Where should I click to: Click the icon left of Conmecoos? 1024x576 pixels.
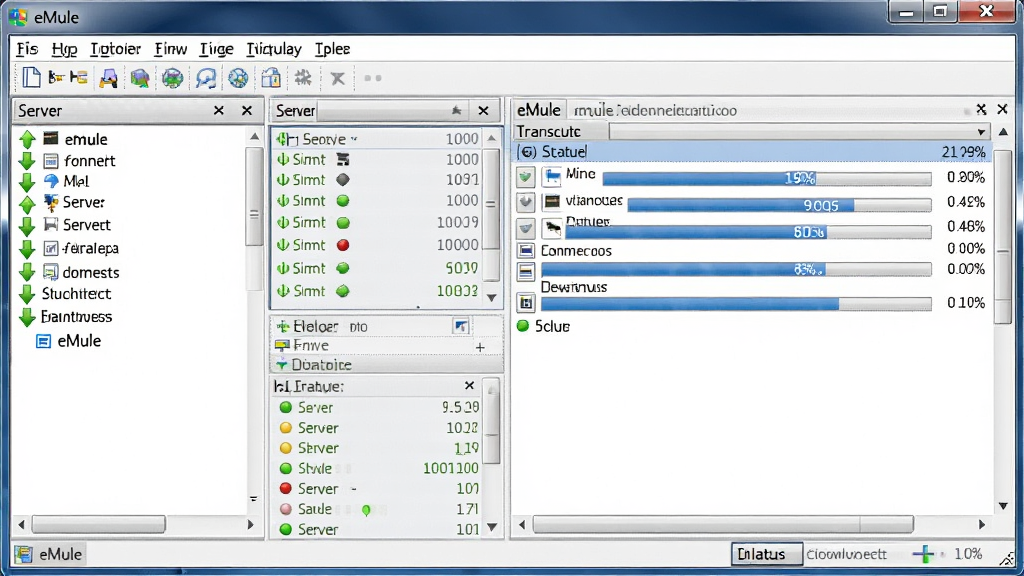526,251
